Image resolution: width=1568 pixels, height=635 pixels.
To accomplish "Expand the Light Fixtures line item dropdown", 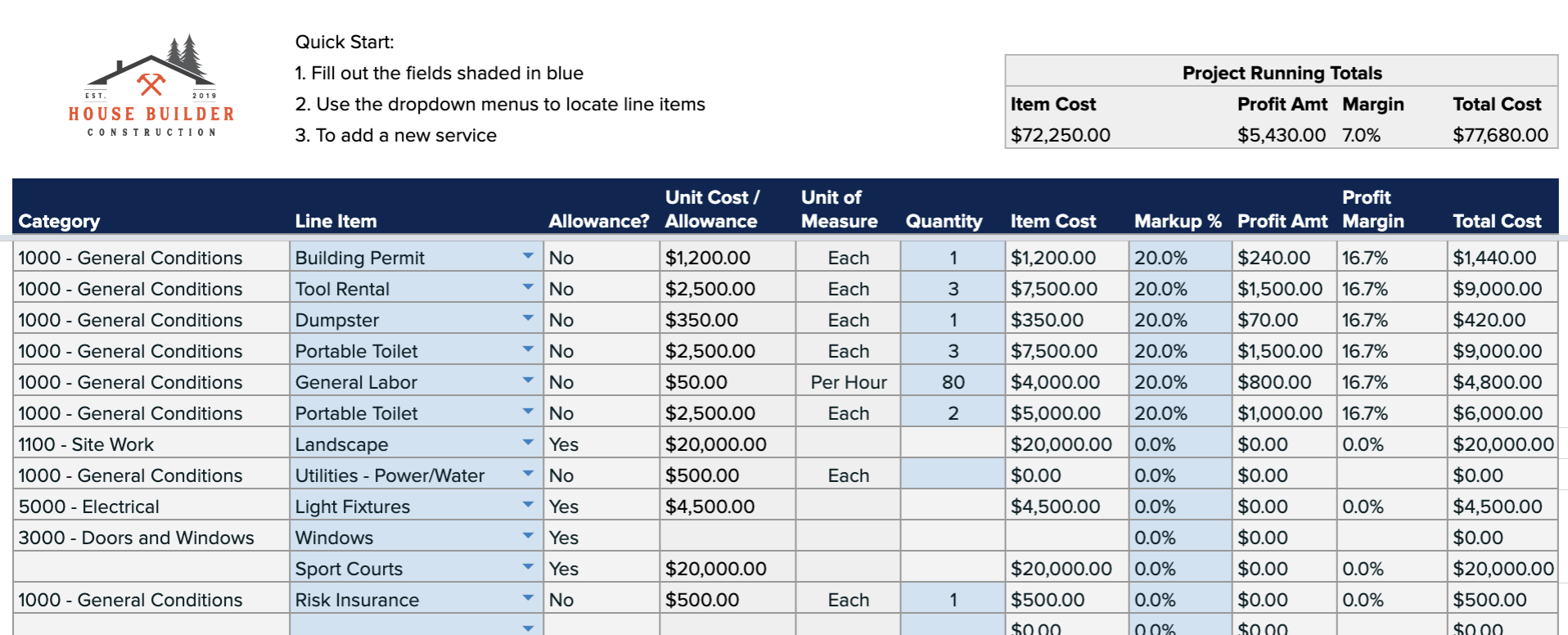I will pyautogui.click(x=528, y=505).
